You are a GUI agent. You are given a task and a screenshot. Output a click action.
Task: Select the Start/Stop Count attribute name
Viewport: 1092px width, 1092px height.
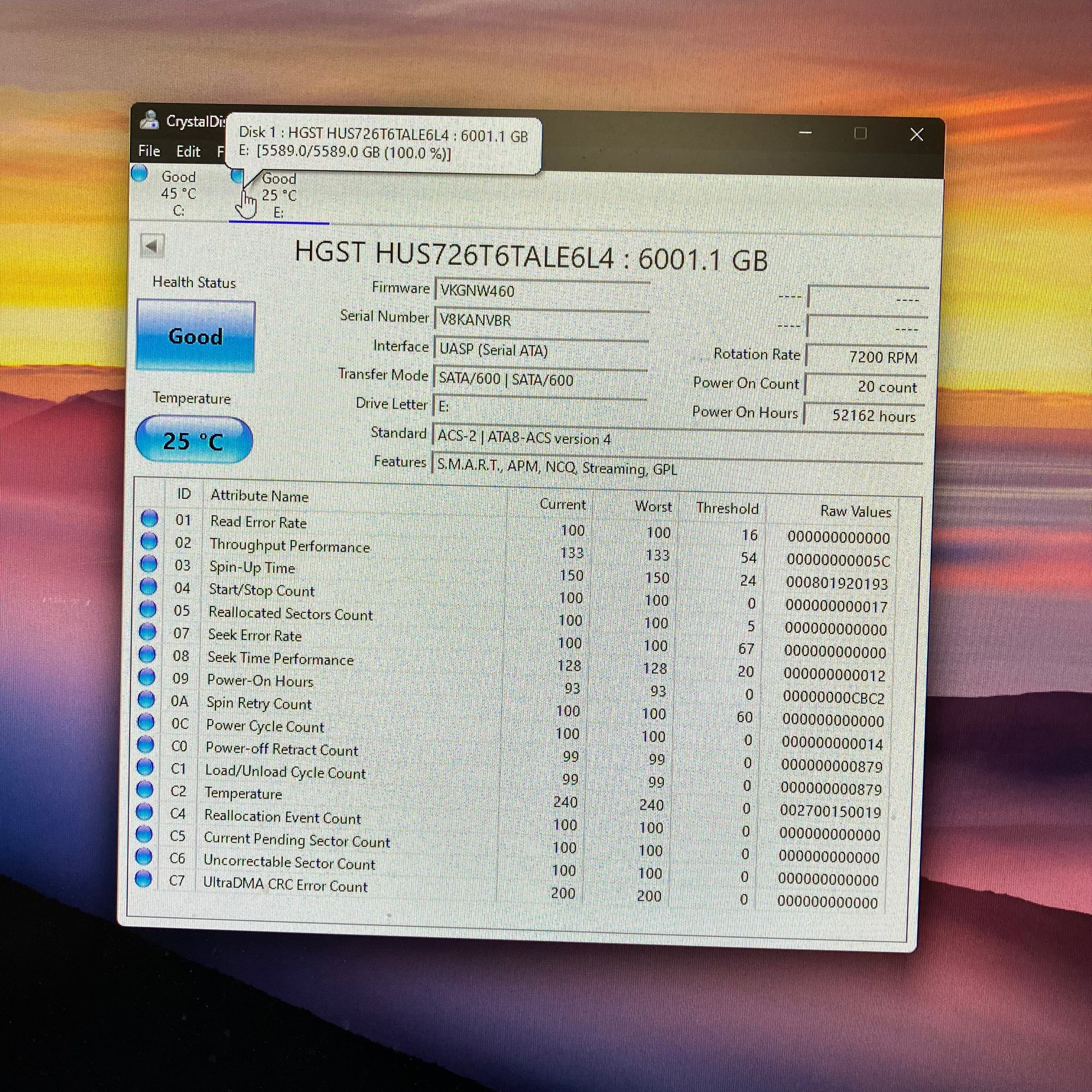[x=261, y=590]
